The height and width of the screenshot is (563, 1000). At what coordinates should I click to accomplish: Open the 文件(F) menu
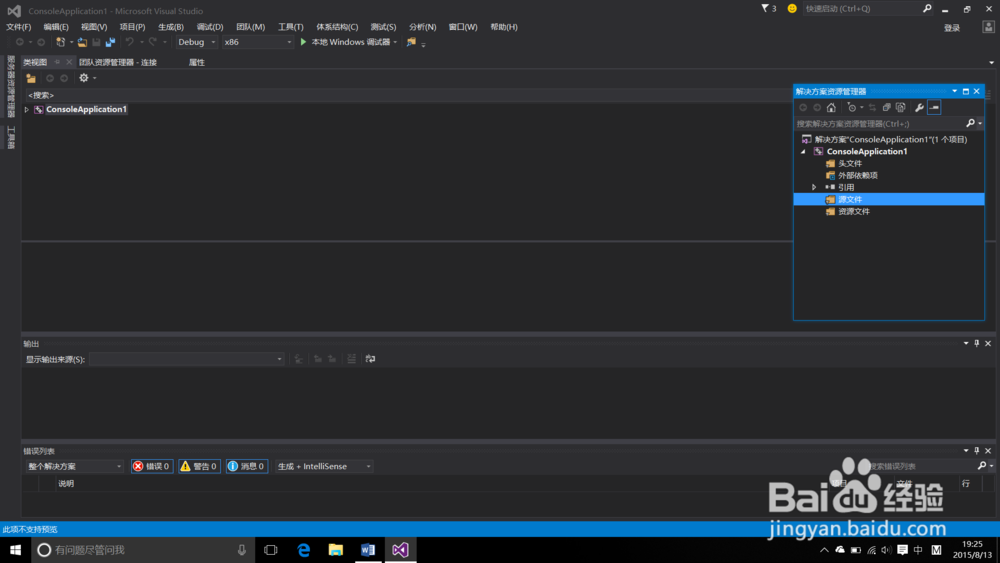18,27
